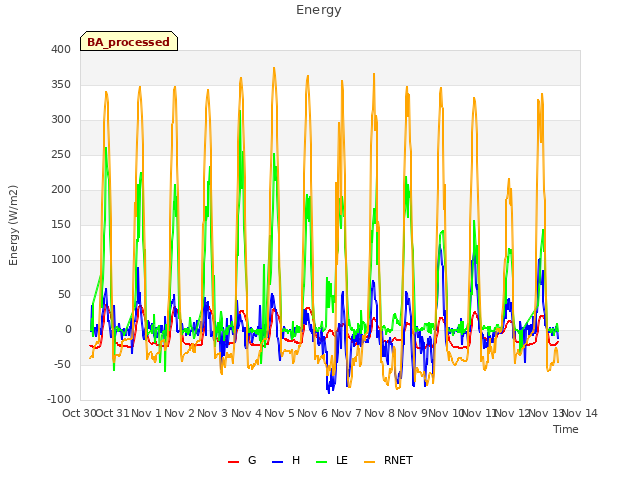Click the Nov 5 x-axis date label

tap(279, 413)
